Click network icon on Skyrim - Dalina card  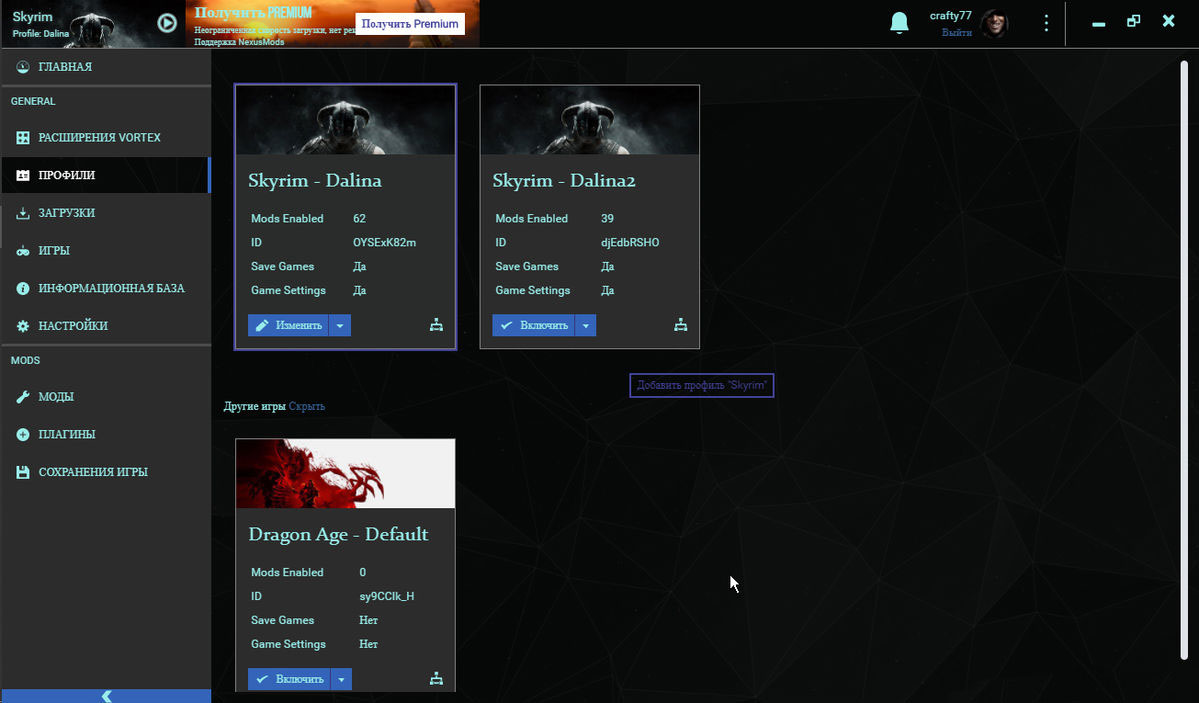coord(436,325)
